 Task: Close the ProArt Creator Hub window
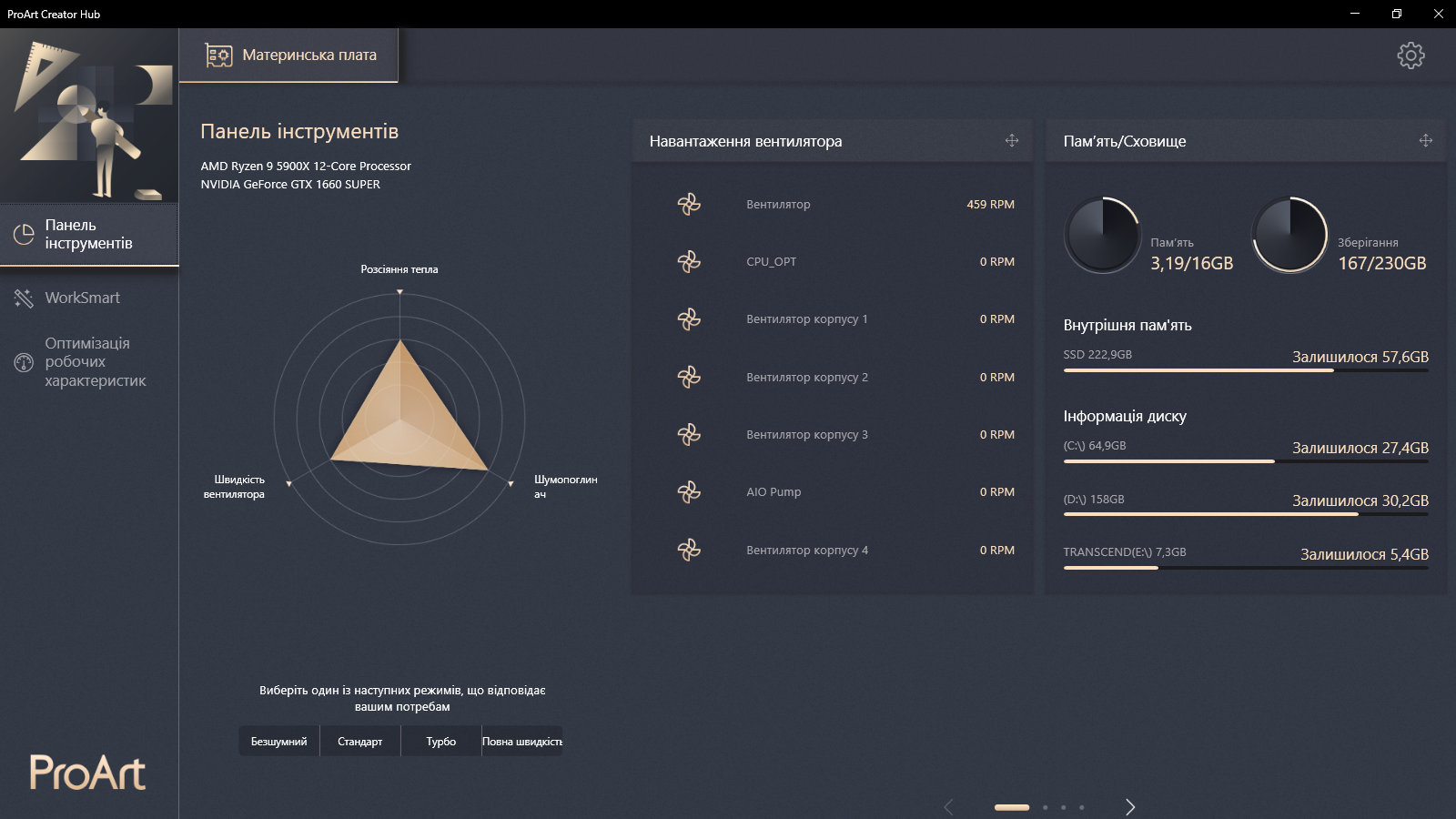(x=1439, y=14)
